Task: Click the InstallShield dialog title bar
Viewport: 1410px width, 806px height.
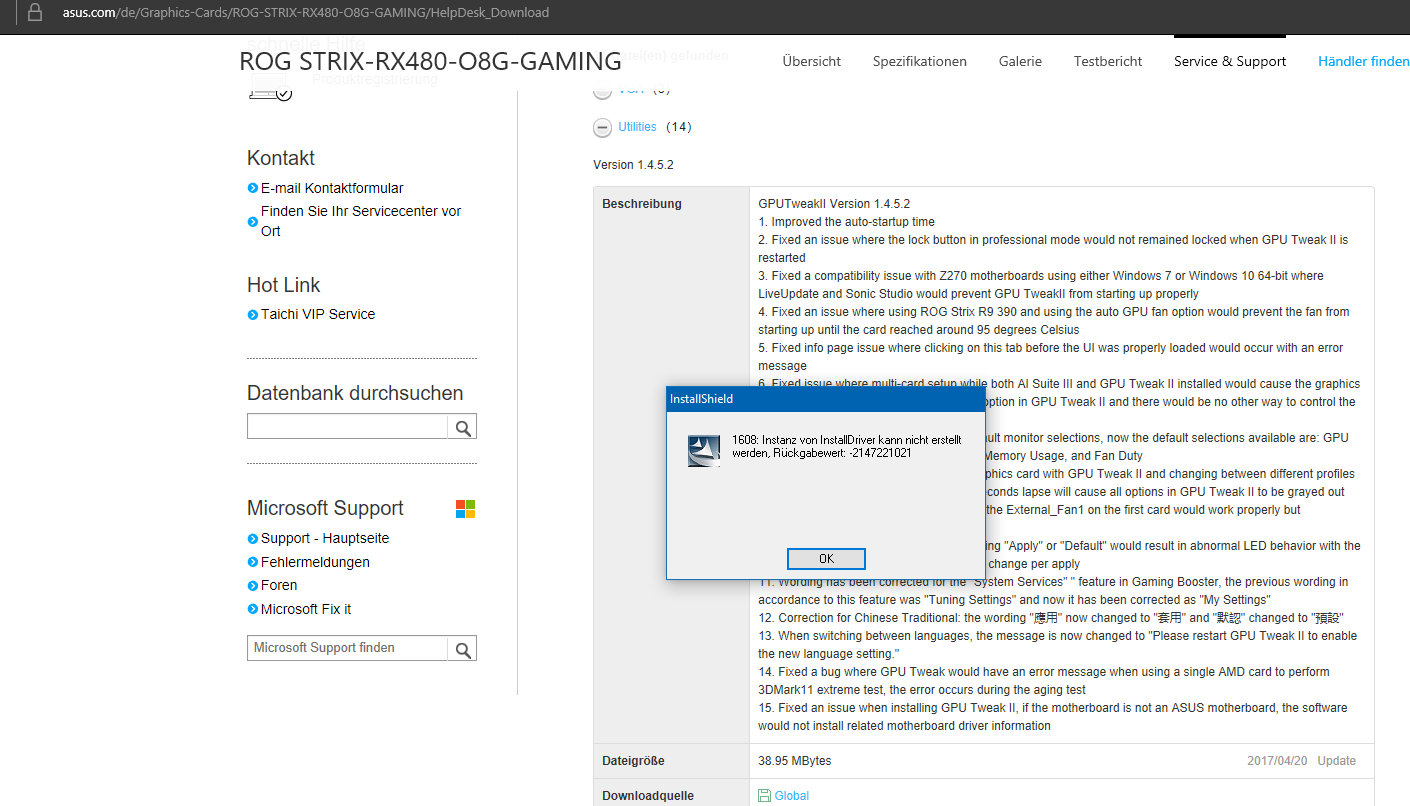Action: click(826, 399)
